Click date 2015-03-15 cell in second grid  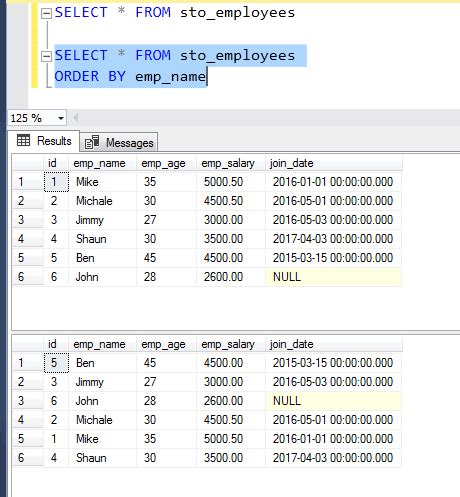(333, 363)
